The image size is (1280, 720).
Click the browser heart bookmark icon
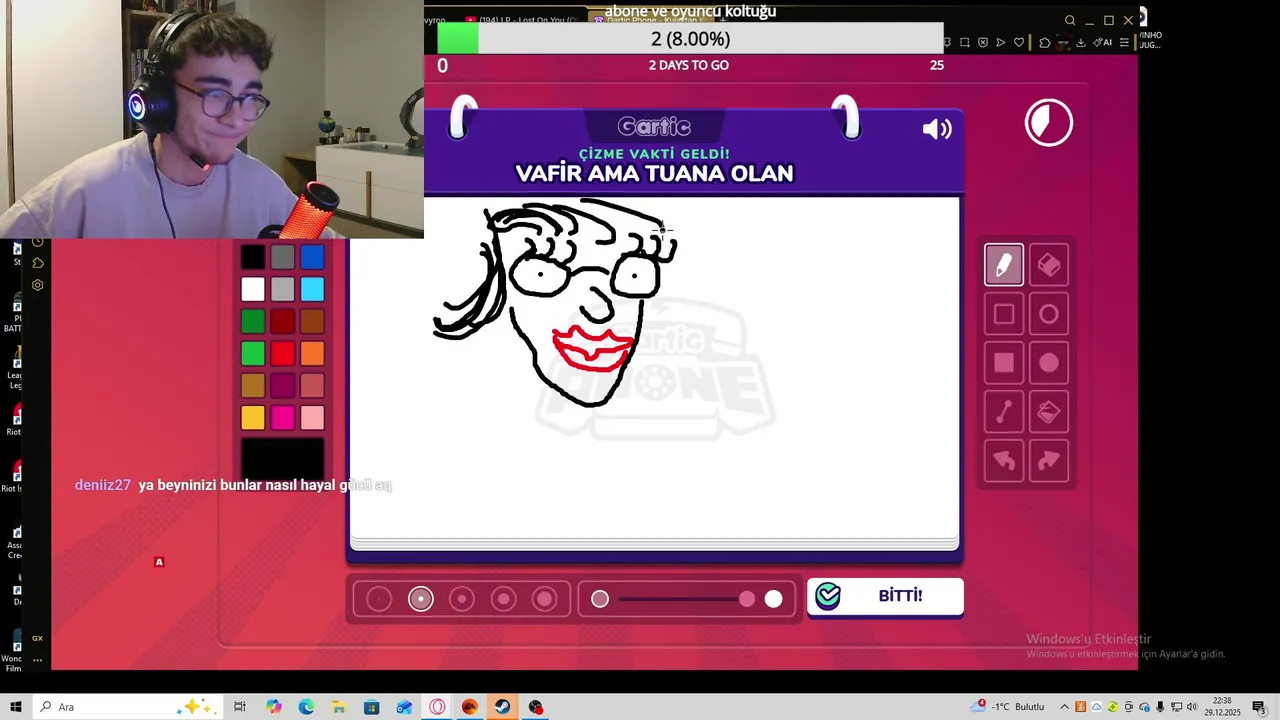(x=1019, y=42)
